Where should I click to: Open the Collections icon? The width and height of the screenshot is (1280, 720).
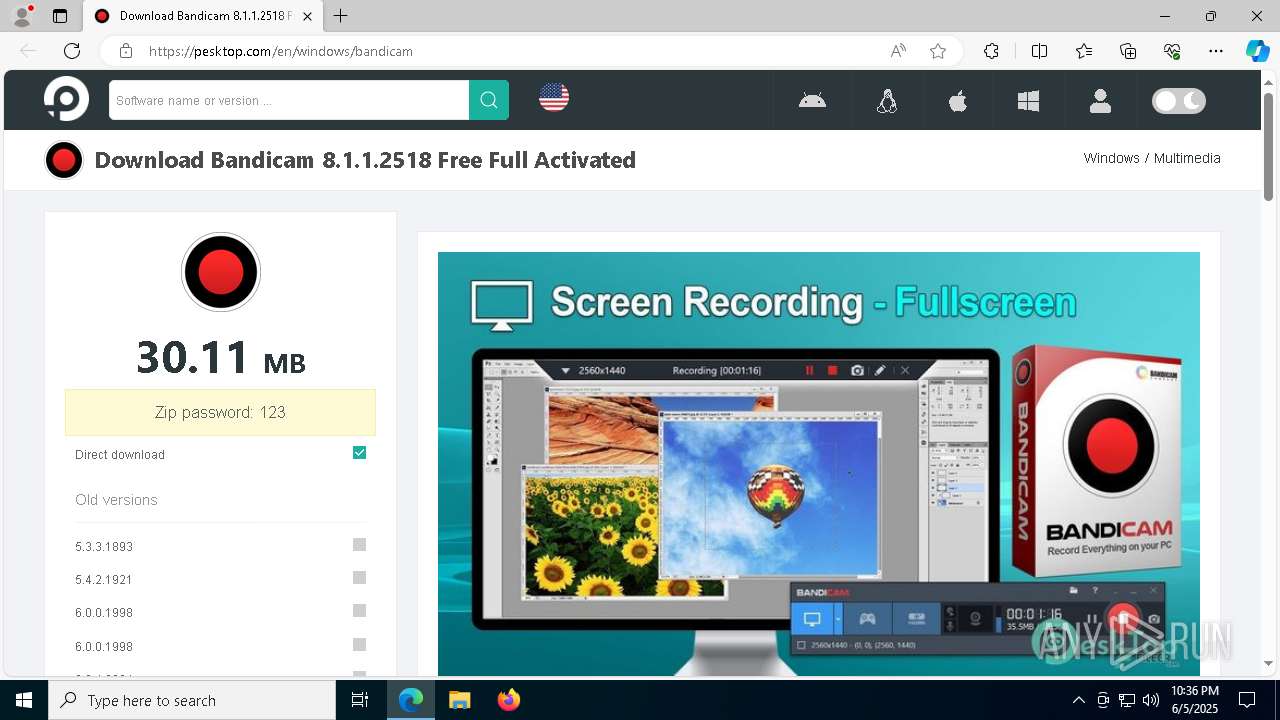(1128, 51)
